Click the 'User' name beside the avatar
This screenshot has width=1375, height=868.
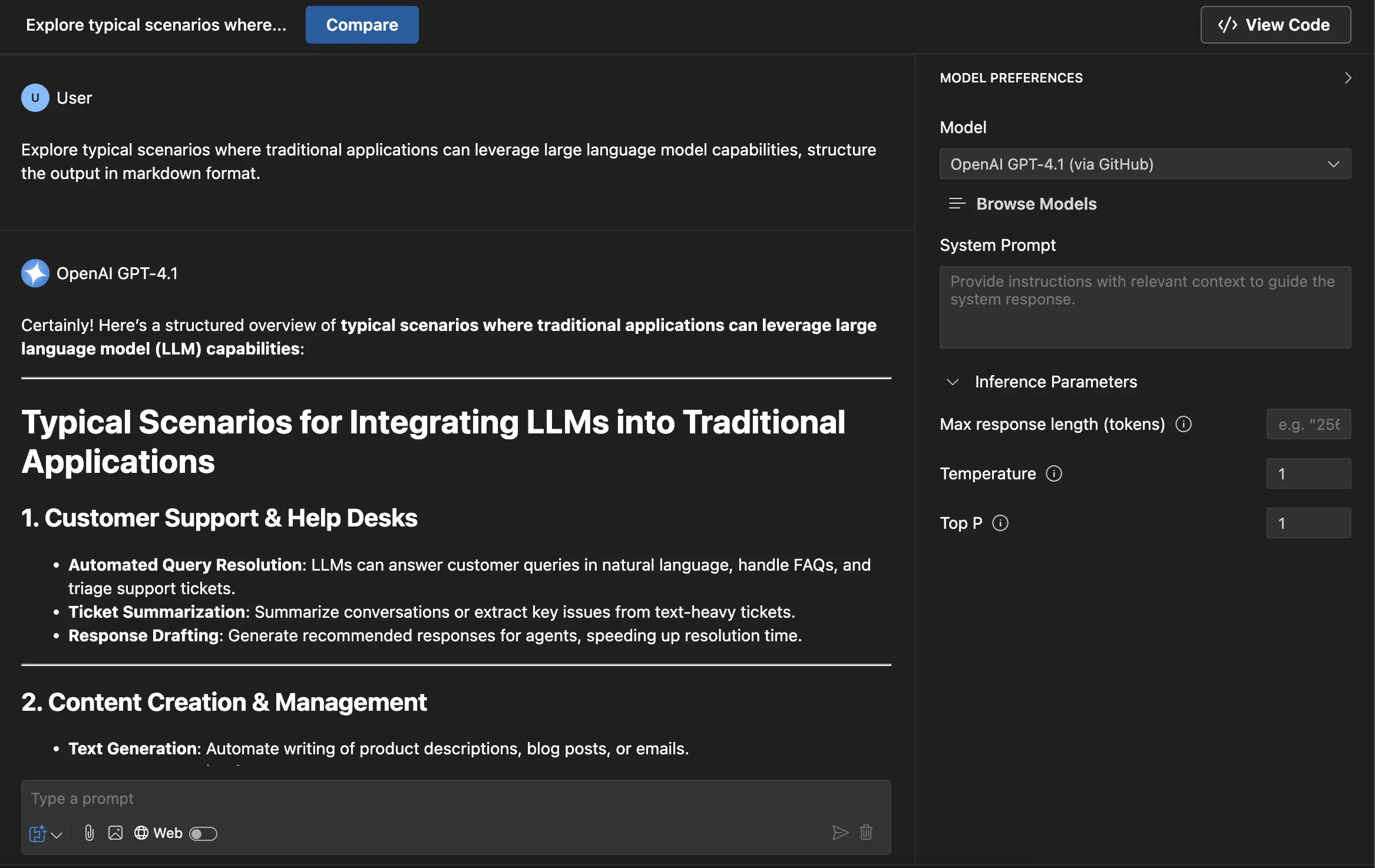point(74,98)
